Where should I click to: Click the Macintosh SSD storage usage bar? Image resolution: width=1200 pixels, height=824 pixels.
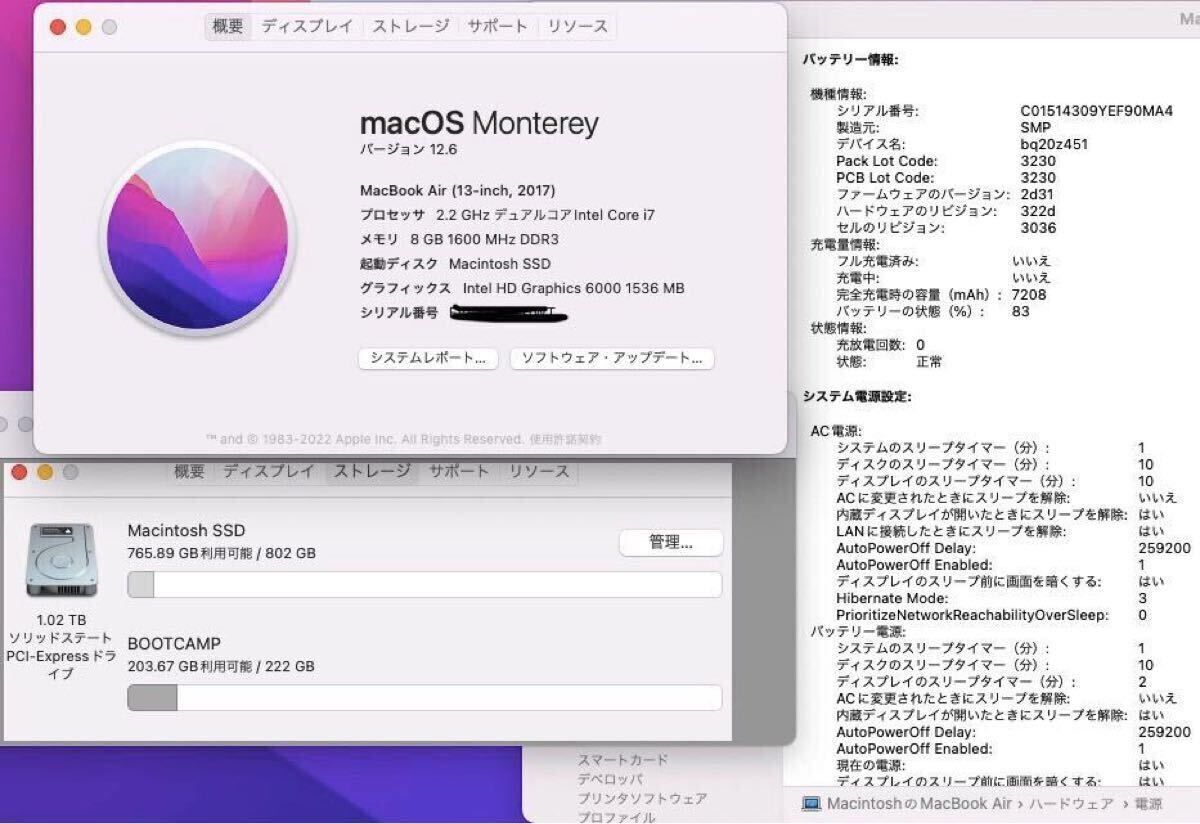coord(425,584)
